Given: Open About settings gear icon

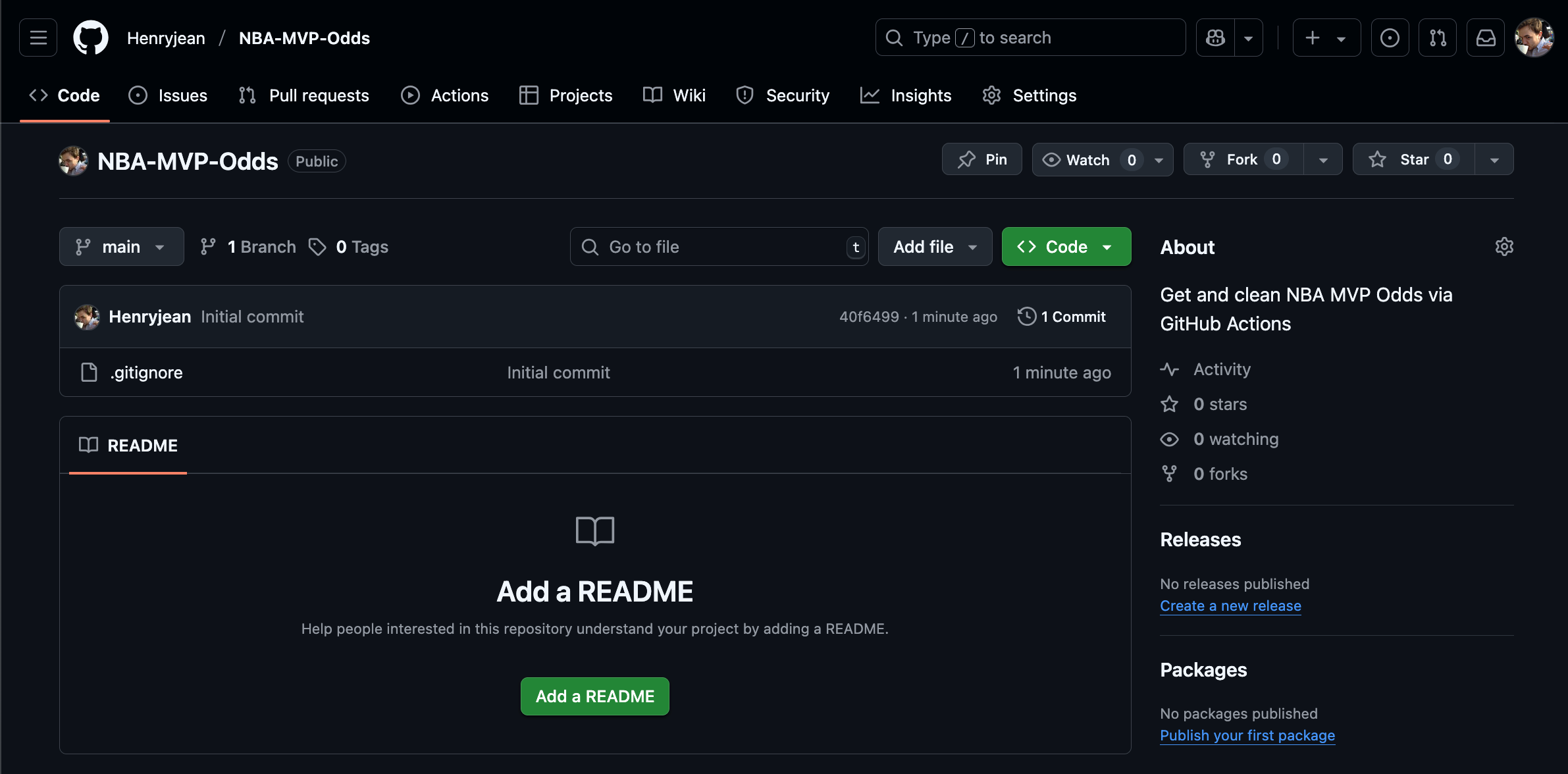Looking at the screenshot, I should coord(1504,247).
